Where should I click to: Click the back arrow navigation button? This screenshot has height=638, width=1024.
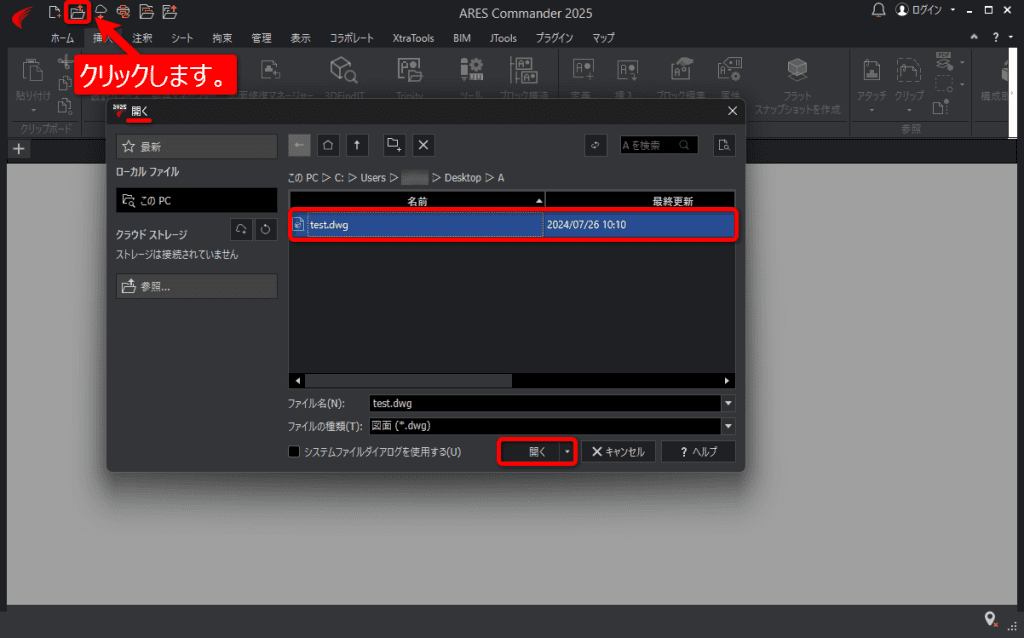point(299,145)
